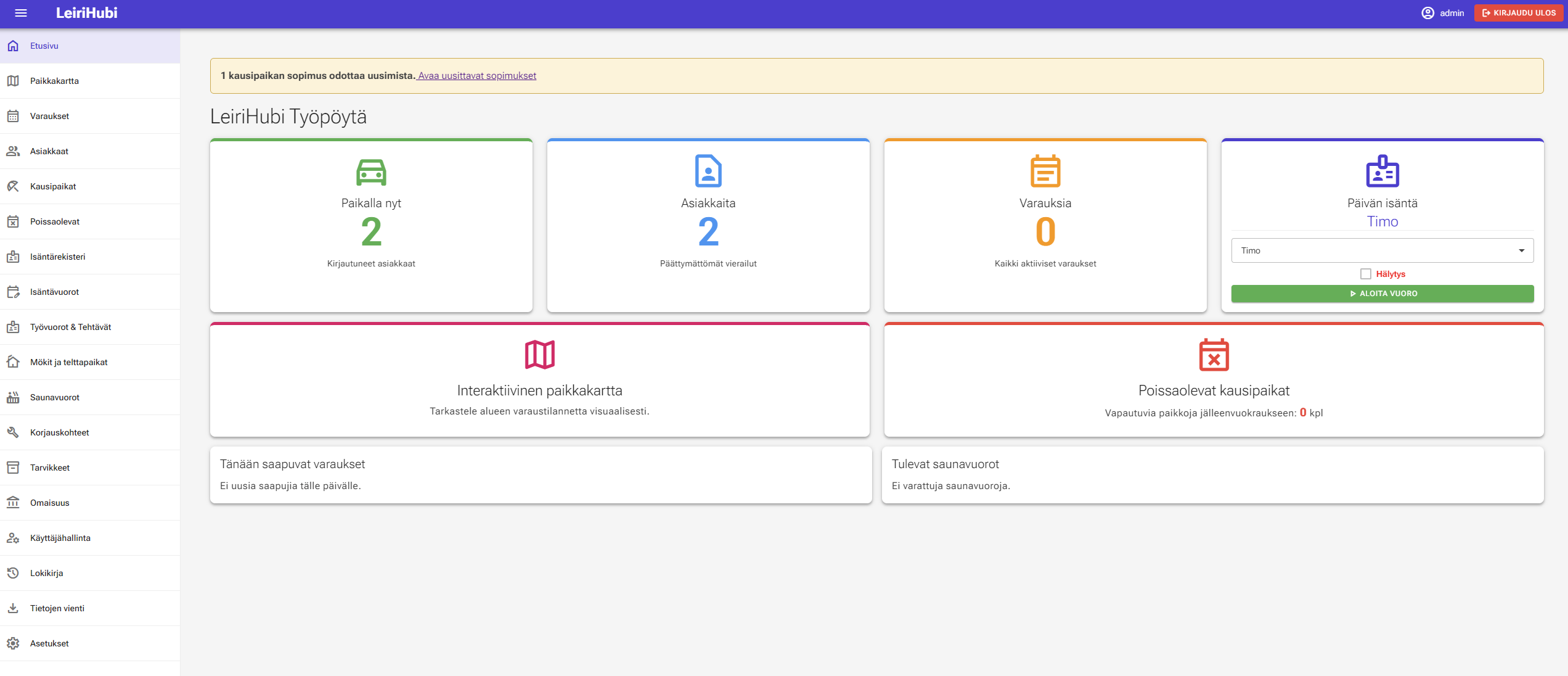
Task: Click the Paikkakartta map icon in sidebar
Action: (x=13, y=81)
